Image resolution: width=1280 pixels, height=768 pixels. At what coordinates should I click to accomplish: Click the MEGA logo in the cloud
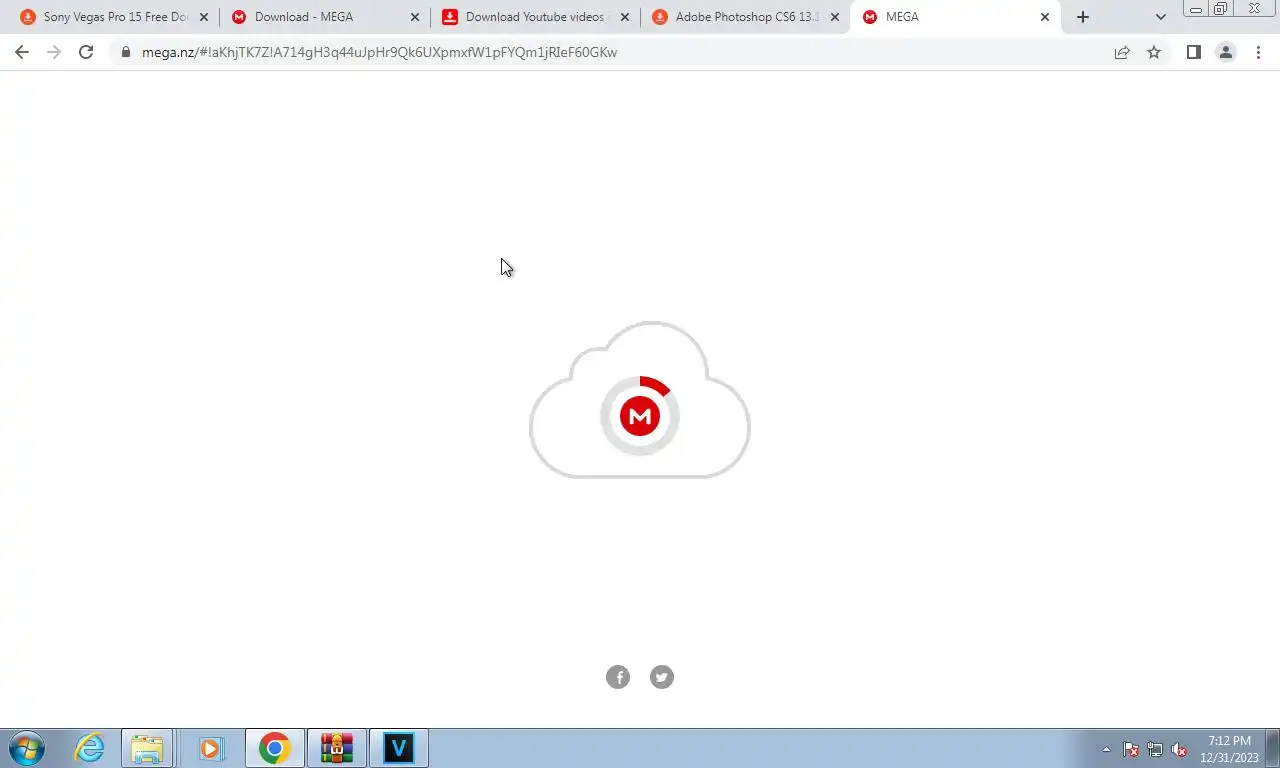click(640, 415)
